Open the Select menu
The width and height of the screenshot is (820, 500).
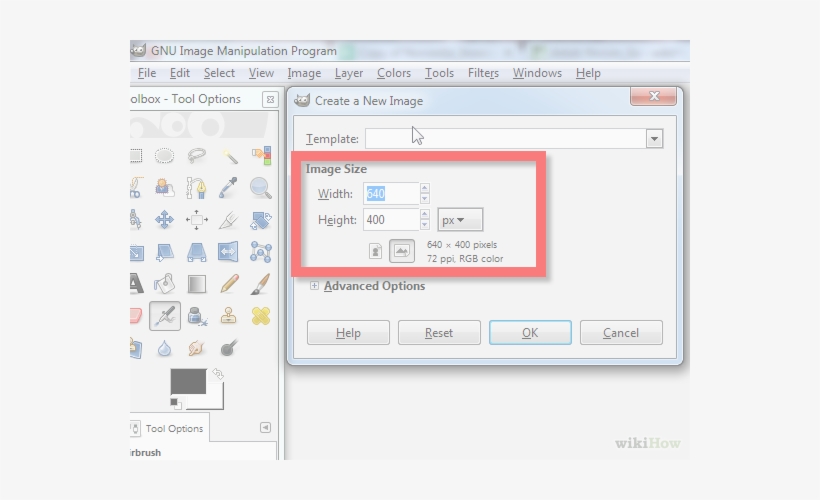(219, 73)
